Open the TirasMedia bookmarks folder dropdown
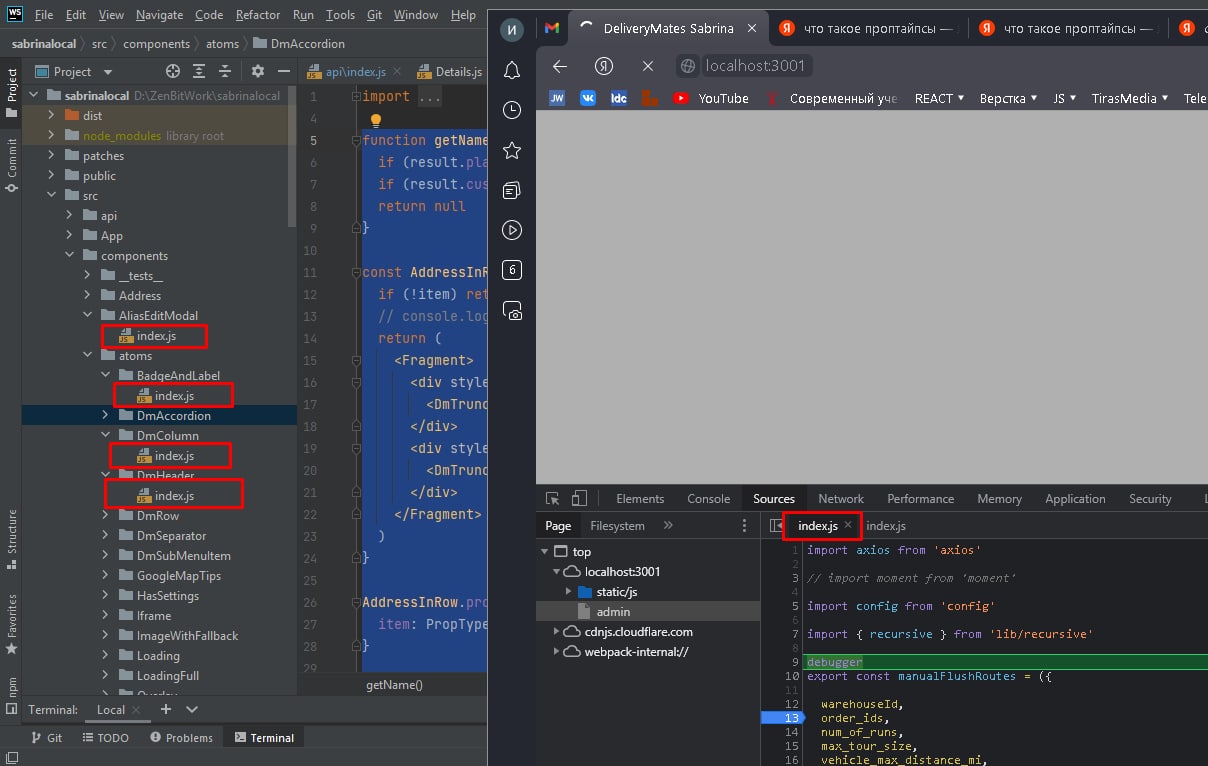 [x=1130, y=98]
